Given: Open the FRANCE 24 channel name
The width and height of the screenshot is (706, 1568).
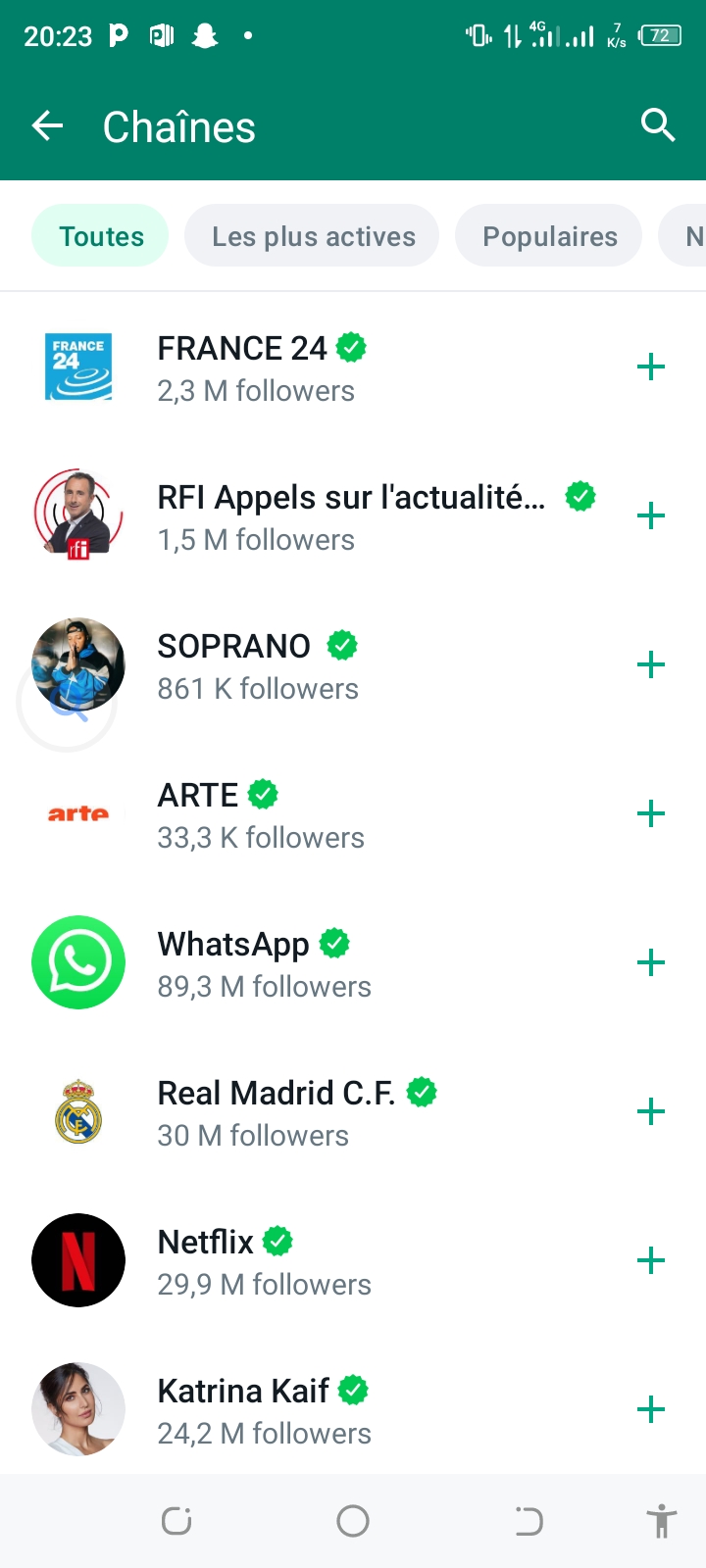Looking at the screenshot, I should tap(242, 349).
